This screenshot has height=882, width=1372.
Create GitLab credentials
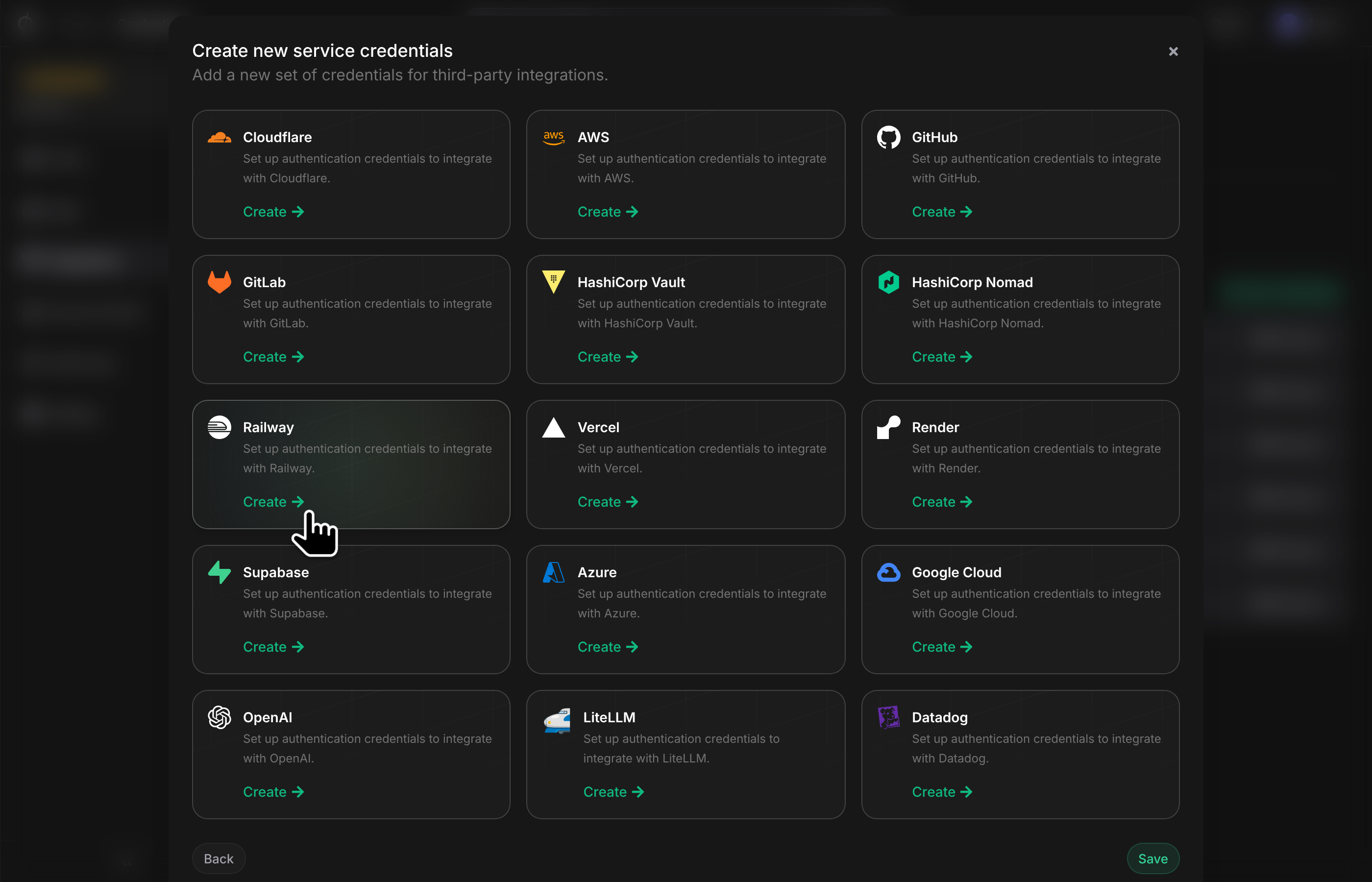273,357
